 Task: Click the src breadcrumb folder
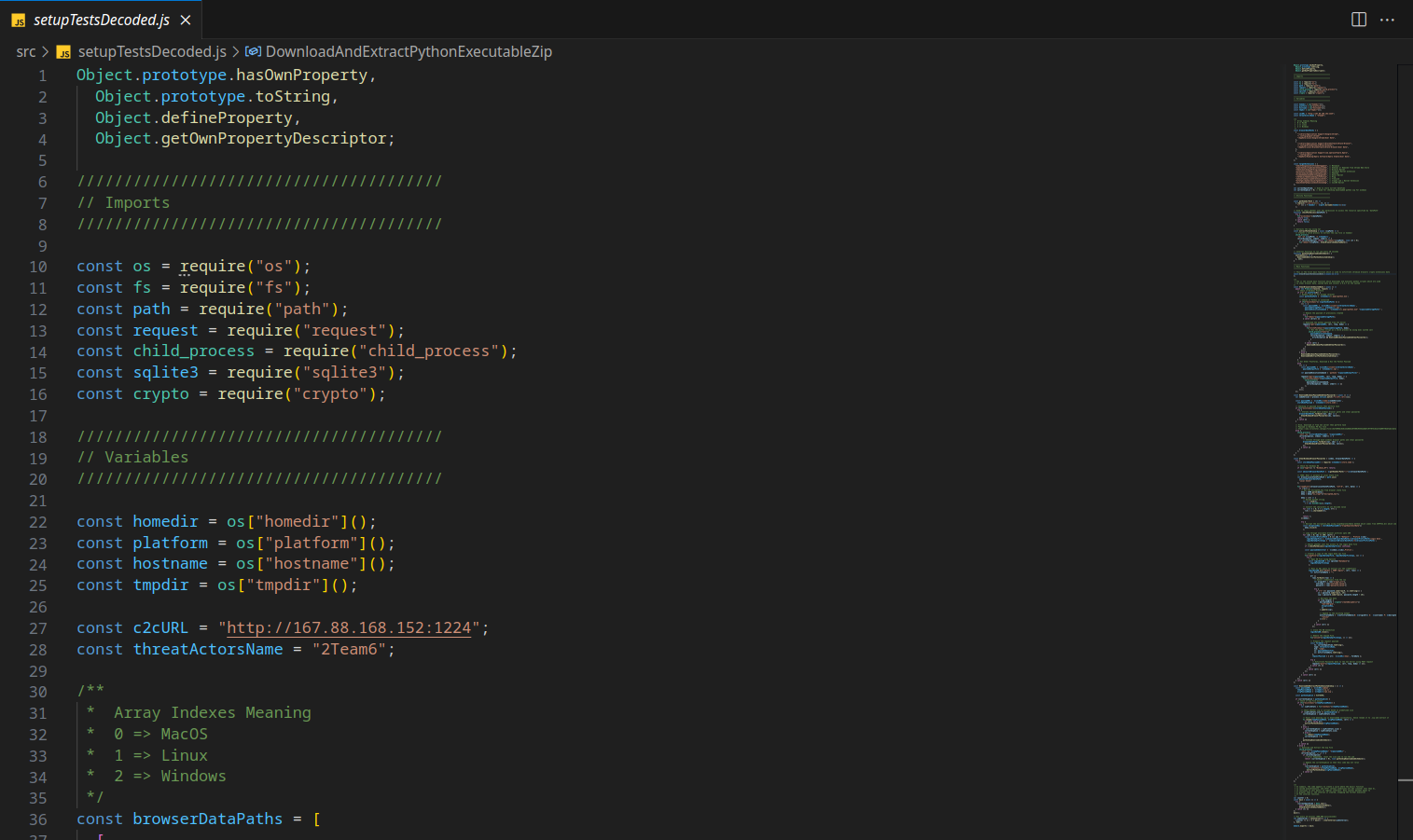[26, 52]
